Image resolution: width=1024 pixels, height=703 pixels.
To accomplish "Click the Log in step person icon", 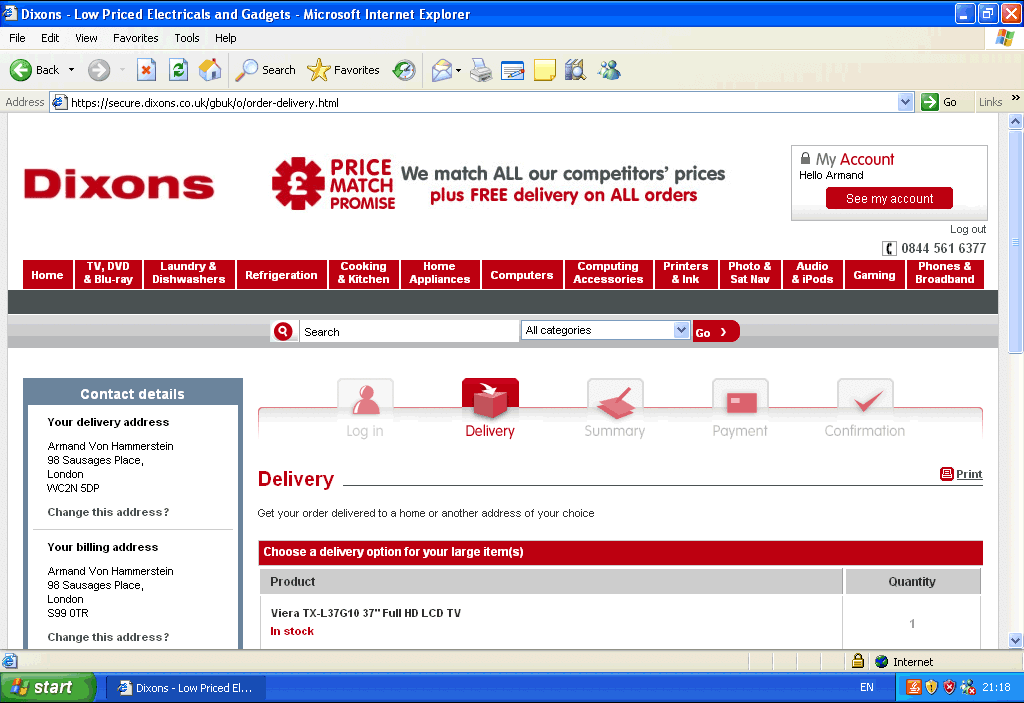I will tap(366, 399).
